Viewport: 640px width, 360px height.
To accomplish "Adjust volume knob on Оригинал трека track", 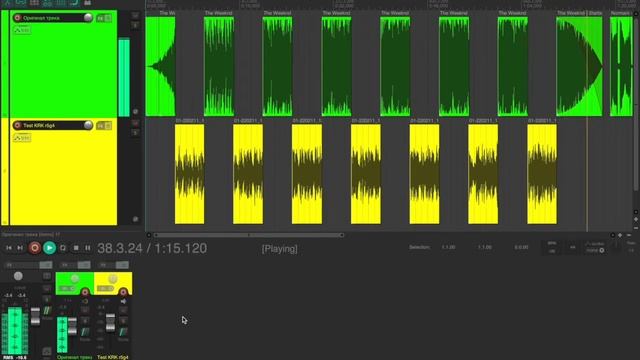I will [x=88, y=18].
